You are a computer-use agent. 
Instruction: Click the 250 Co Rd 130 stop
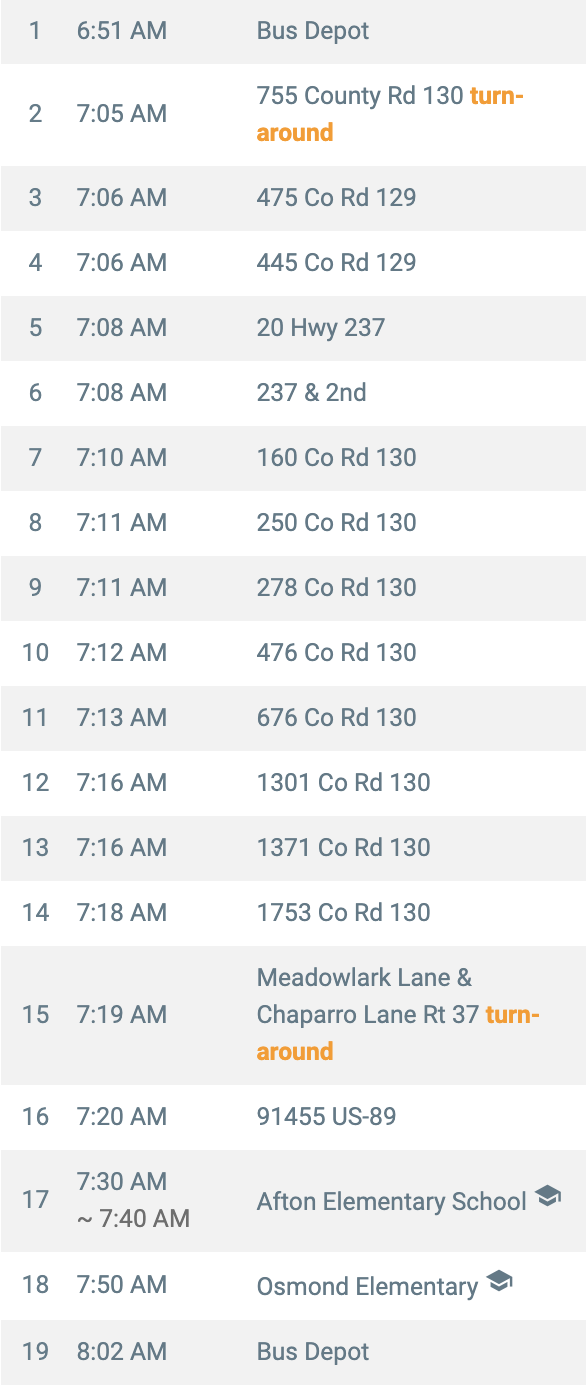(293, 522)
